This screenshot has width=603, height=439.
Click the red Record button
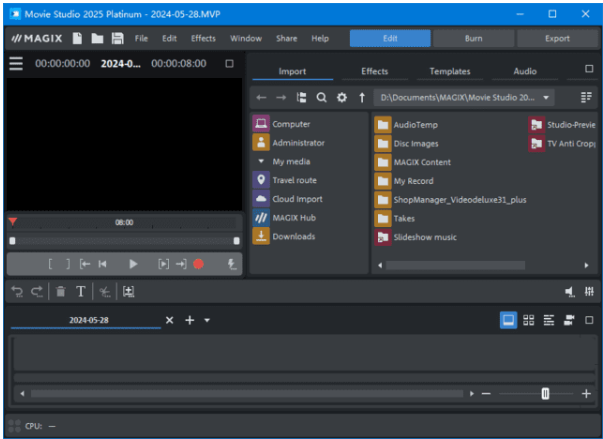click(198, 264)
